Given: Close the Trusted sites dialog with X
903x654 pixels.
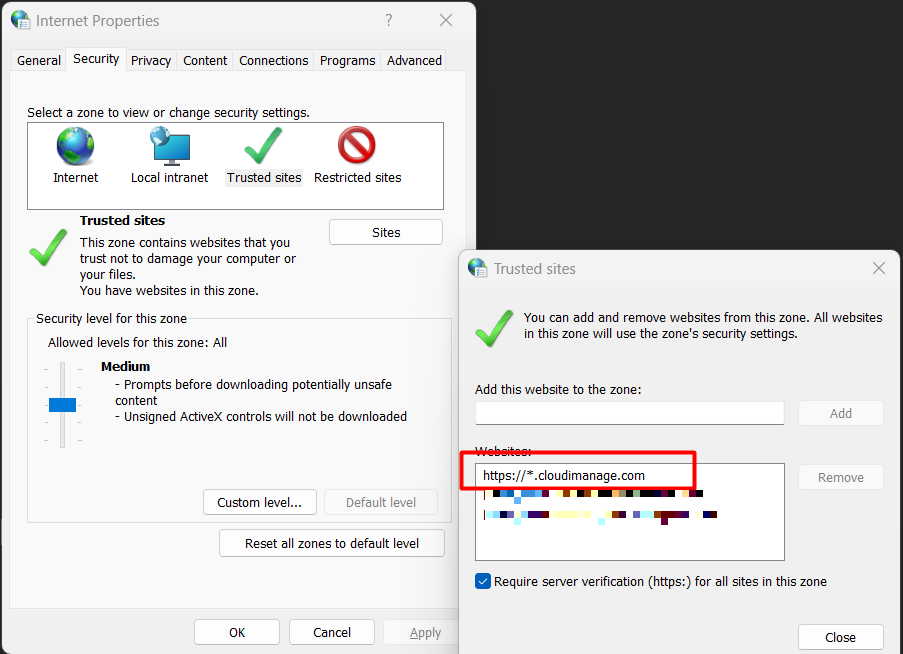Looking at the screenshot, I should (879, 268).
